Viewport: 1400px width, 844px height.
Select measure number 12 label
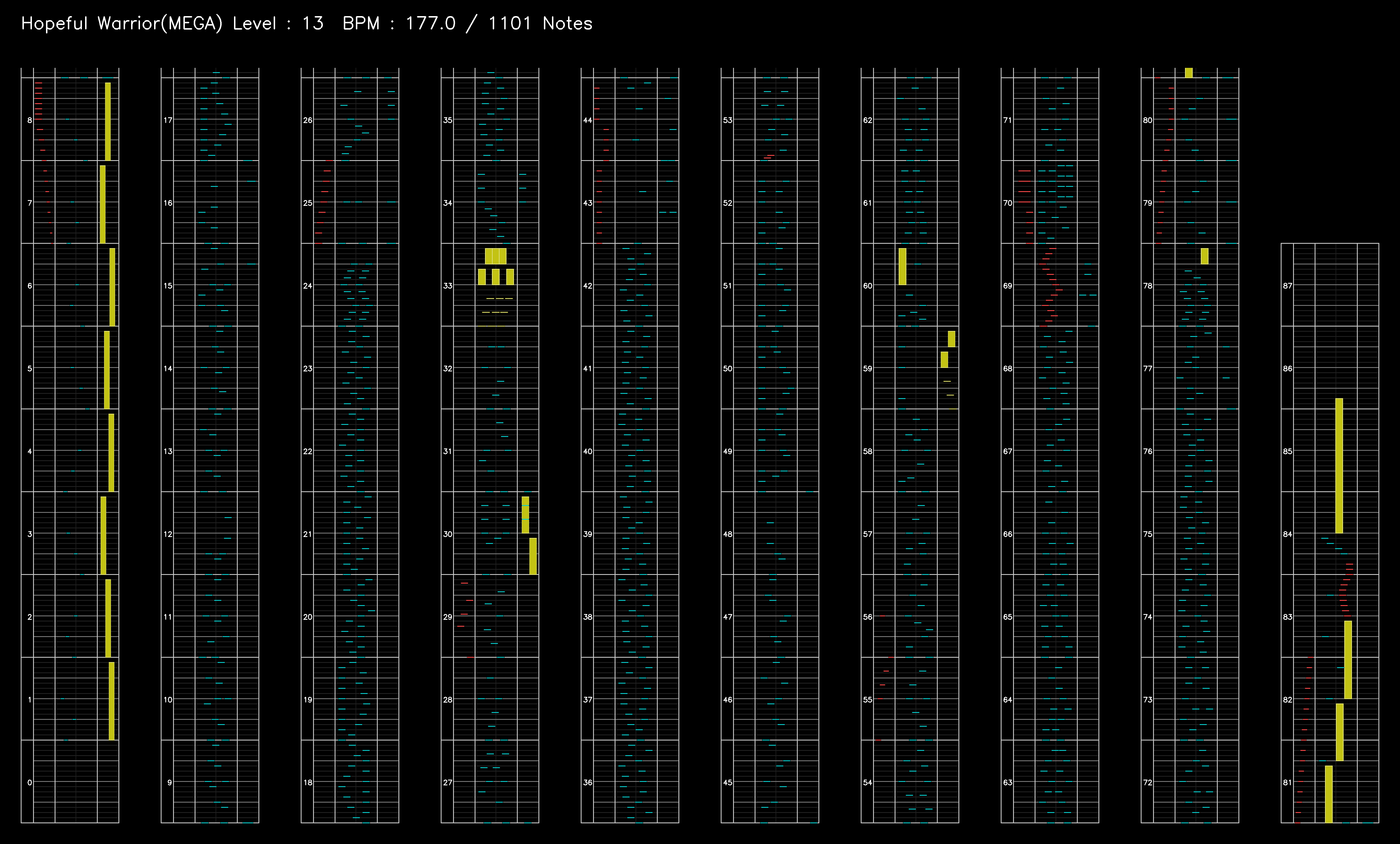(x=168, y=534)
